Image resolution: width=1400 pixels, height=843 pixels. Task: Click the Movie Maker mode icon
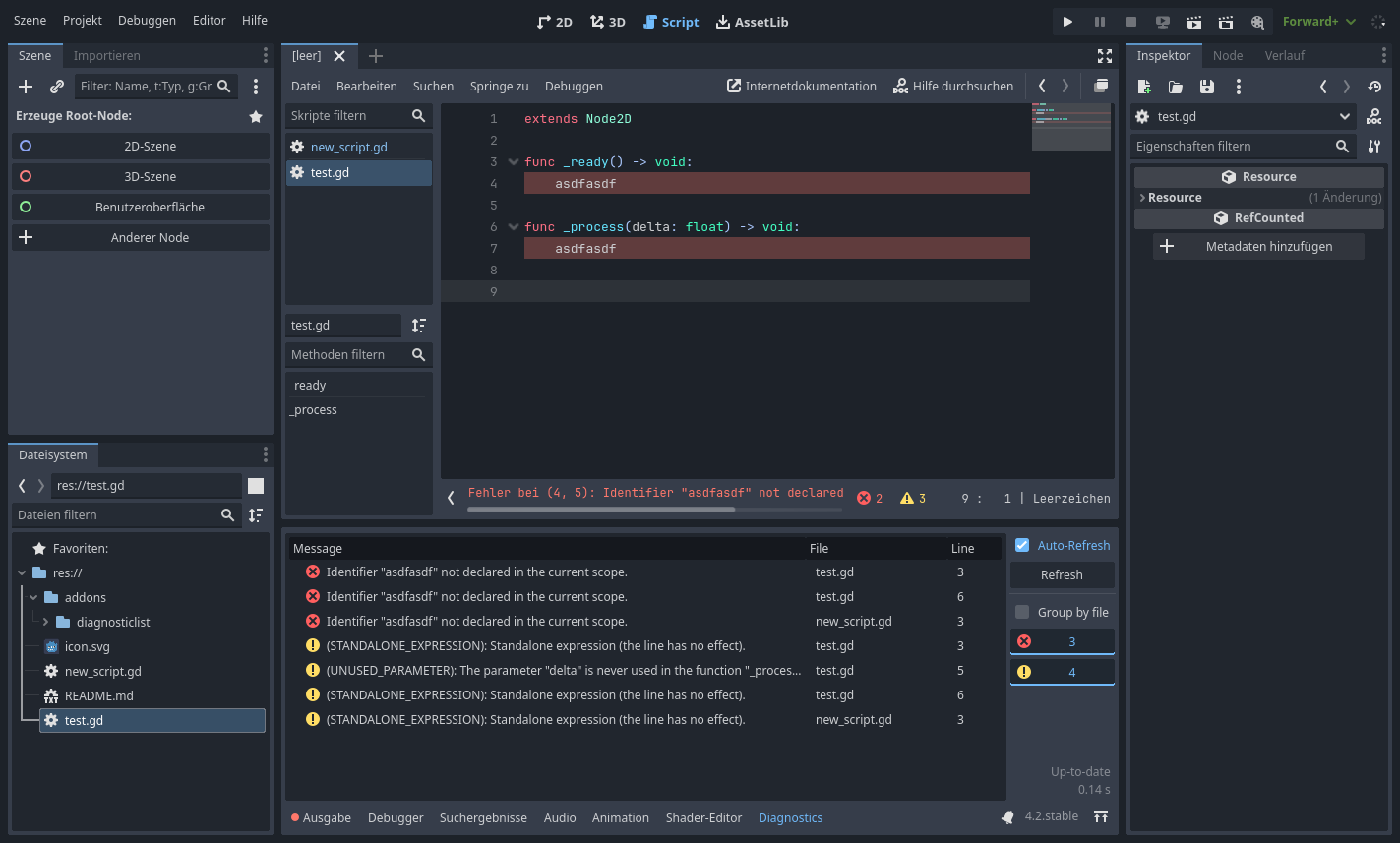click(1257, 22)
